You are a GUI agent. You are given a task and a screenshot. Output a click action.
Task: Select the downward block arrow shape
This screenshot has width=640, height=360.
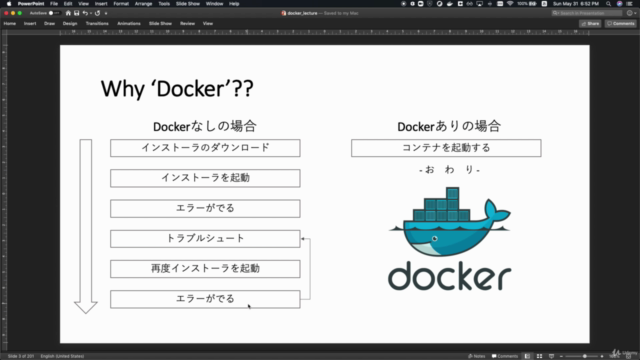click(x=86, y=226)
